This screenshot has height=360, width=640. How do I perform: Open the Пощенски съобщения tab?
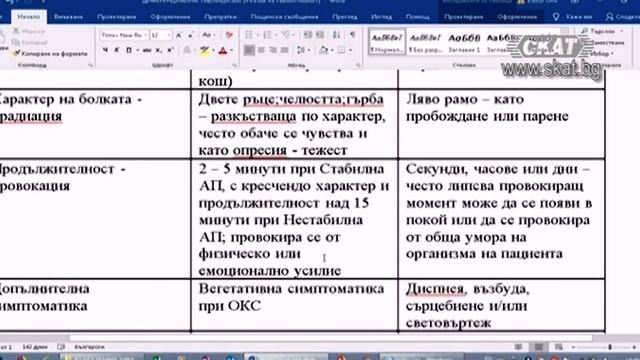coord(284,17)
